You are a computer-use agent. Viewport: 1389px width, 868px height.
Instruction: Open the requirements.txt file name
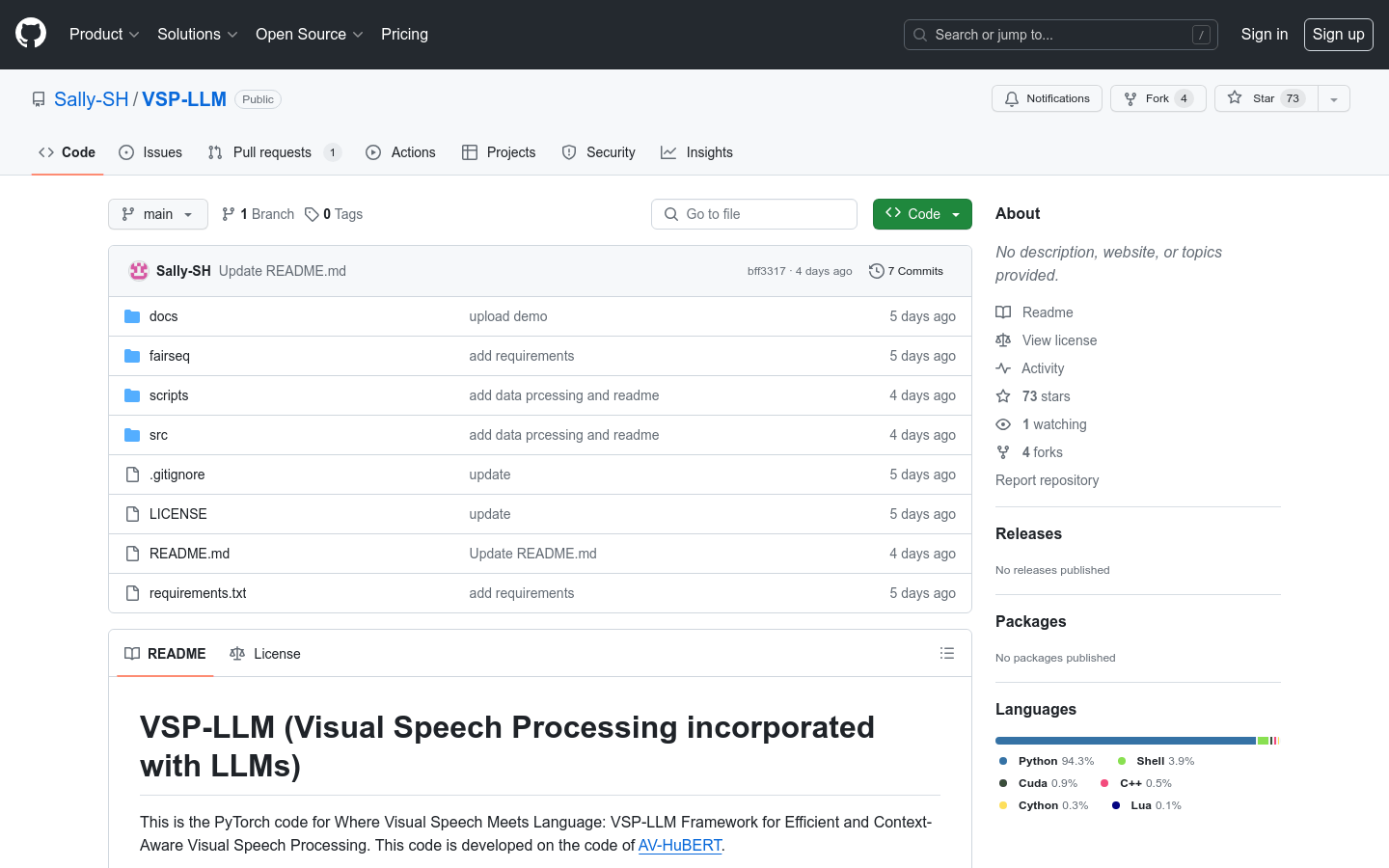(x=198, y=593)
